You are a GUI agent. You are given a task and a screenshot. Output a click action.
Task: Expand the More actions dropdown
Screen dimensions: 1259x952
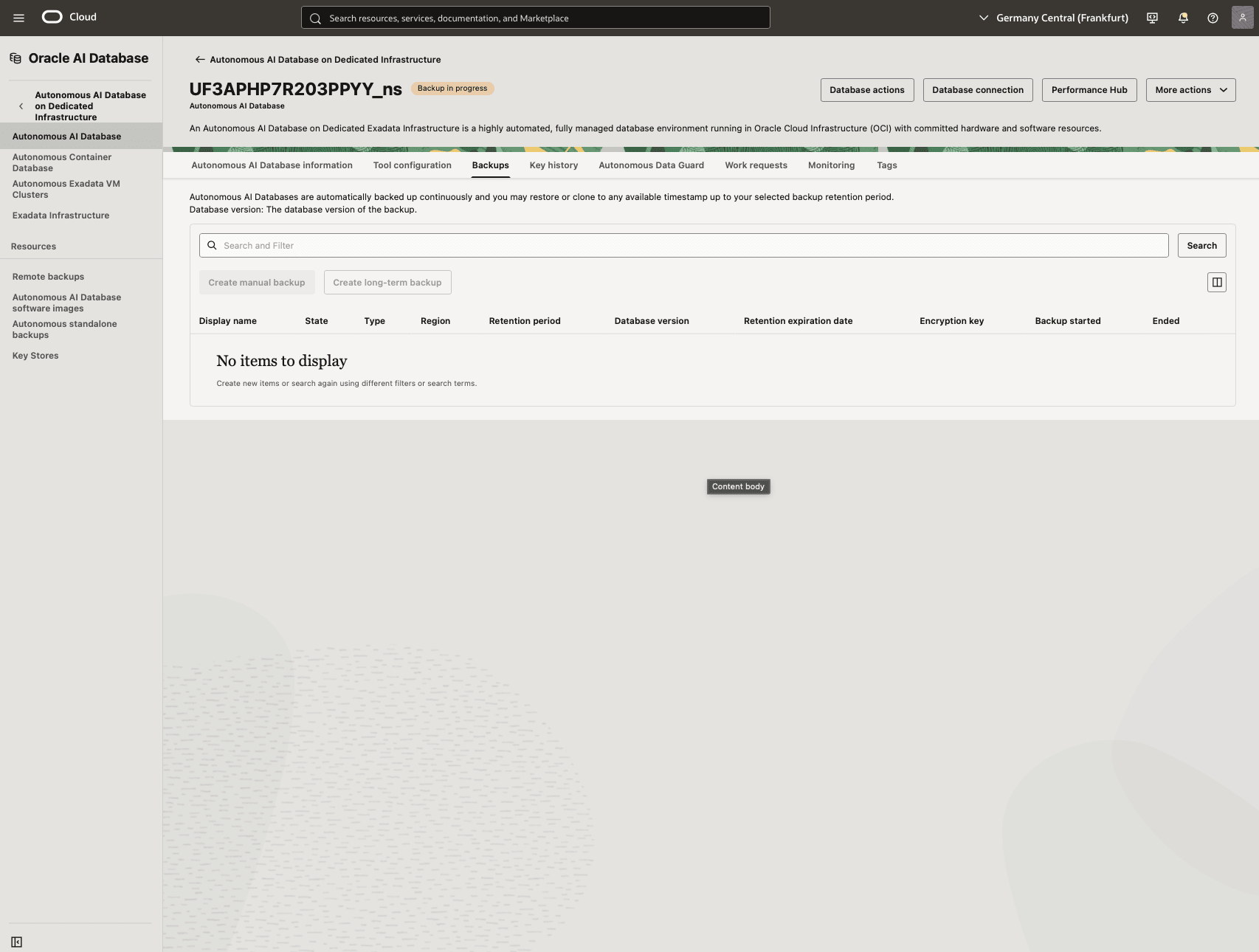1190,90
